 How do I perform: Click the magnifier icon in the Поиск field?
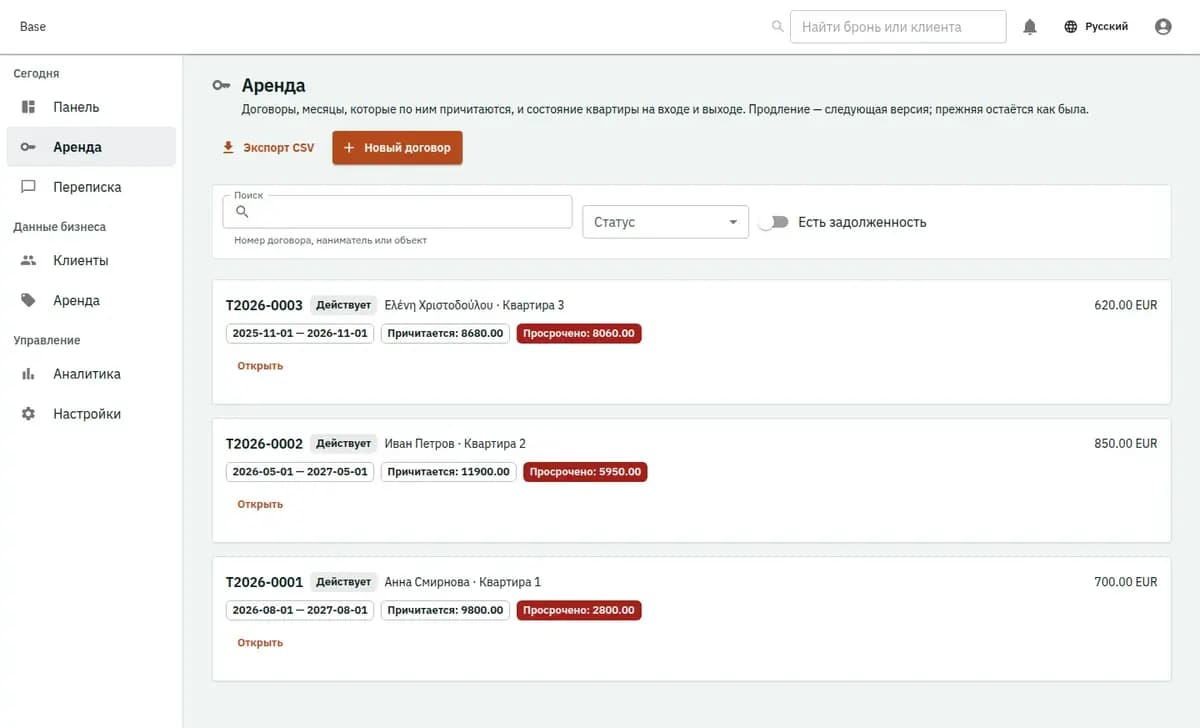pyautogui.click(x=242, y=212)
